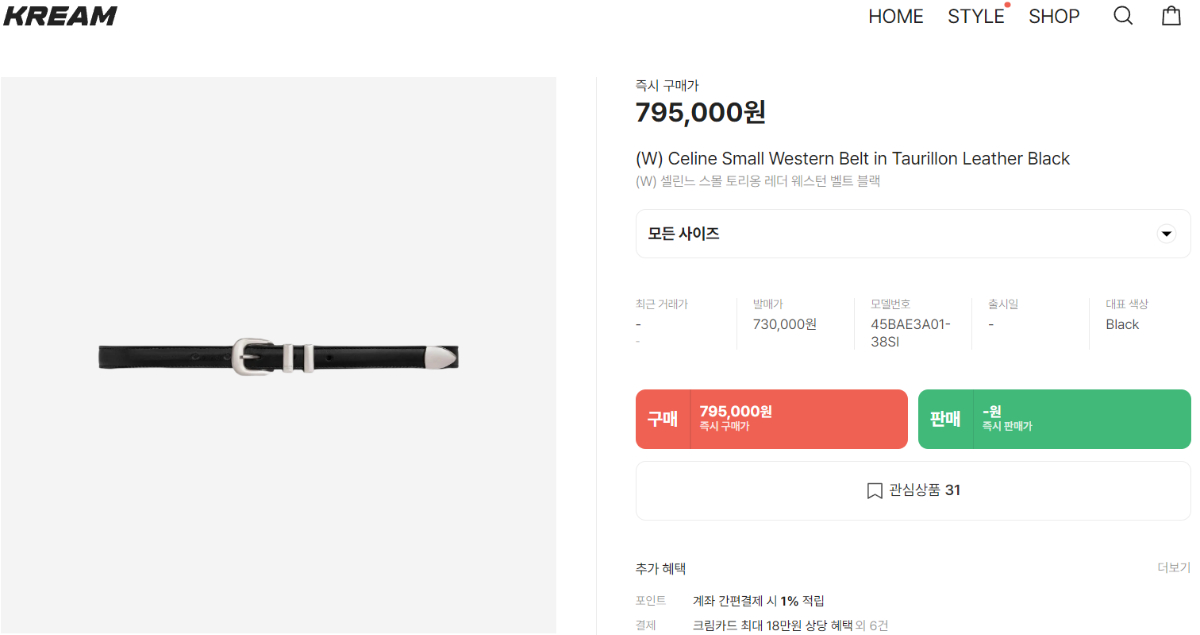Click the size dropdown arrow icon
The width and height of the screenshot is (1200, 635).
[1166, 234]
